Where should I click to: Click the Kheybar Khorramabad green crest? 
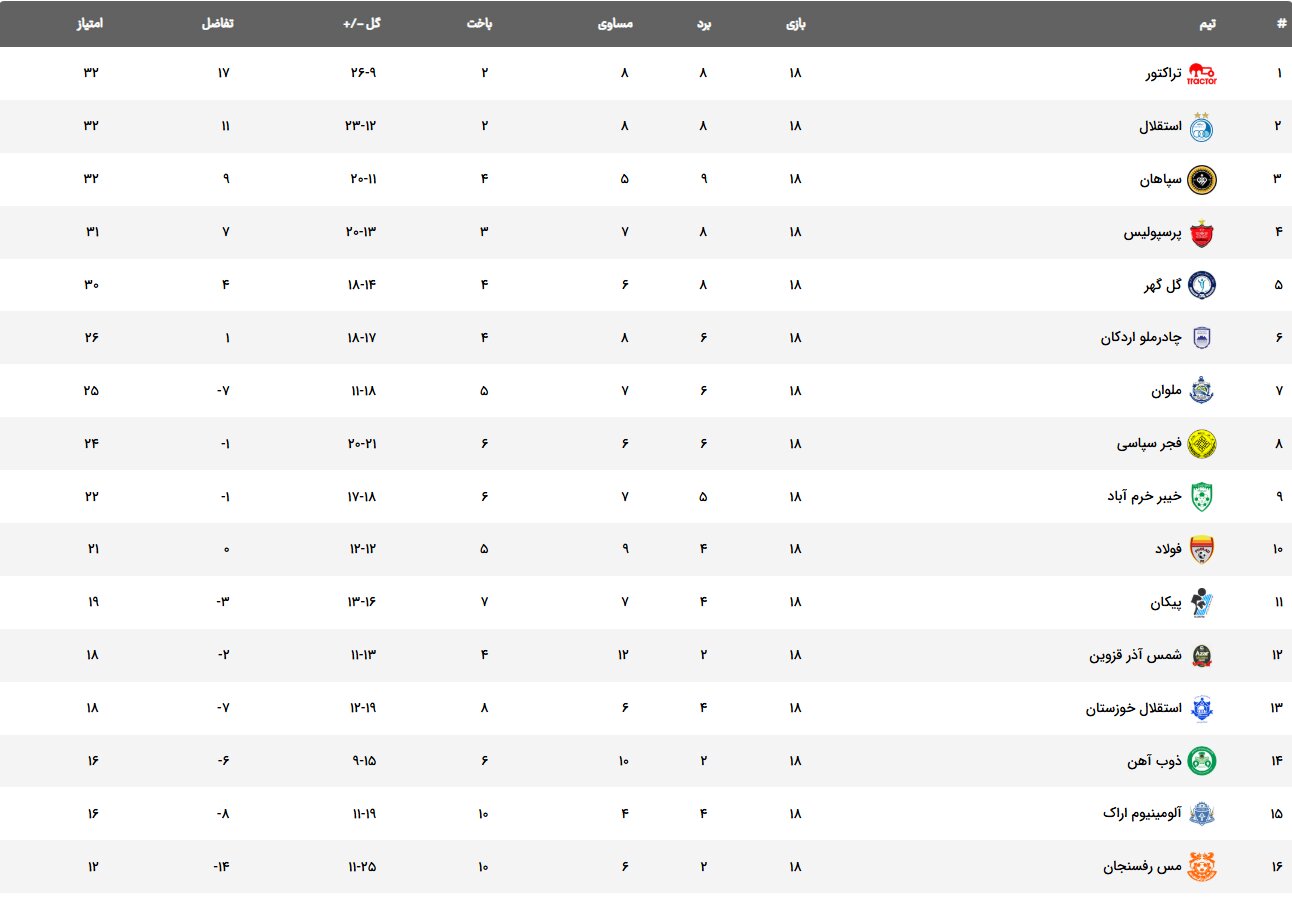click(x=1201, y=497)
